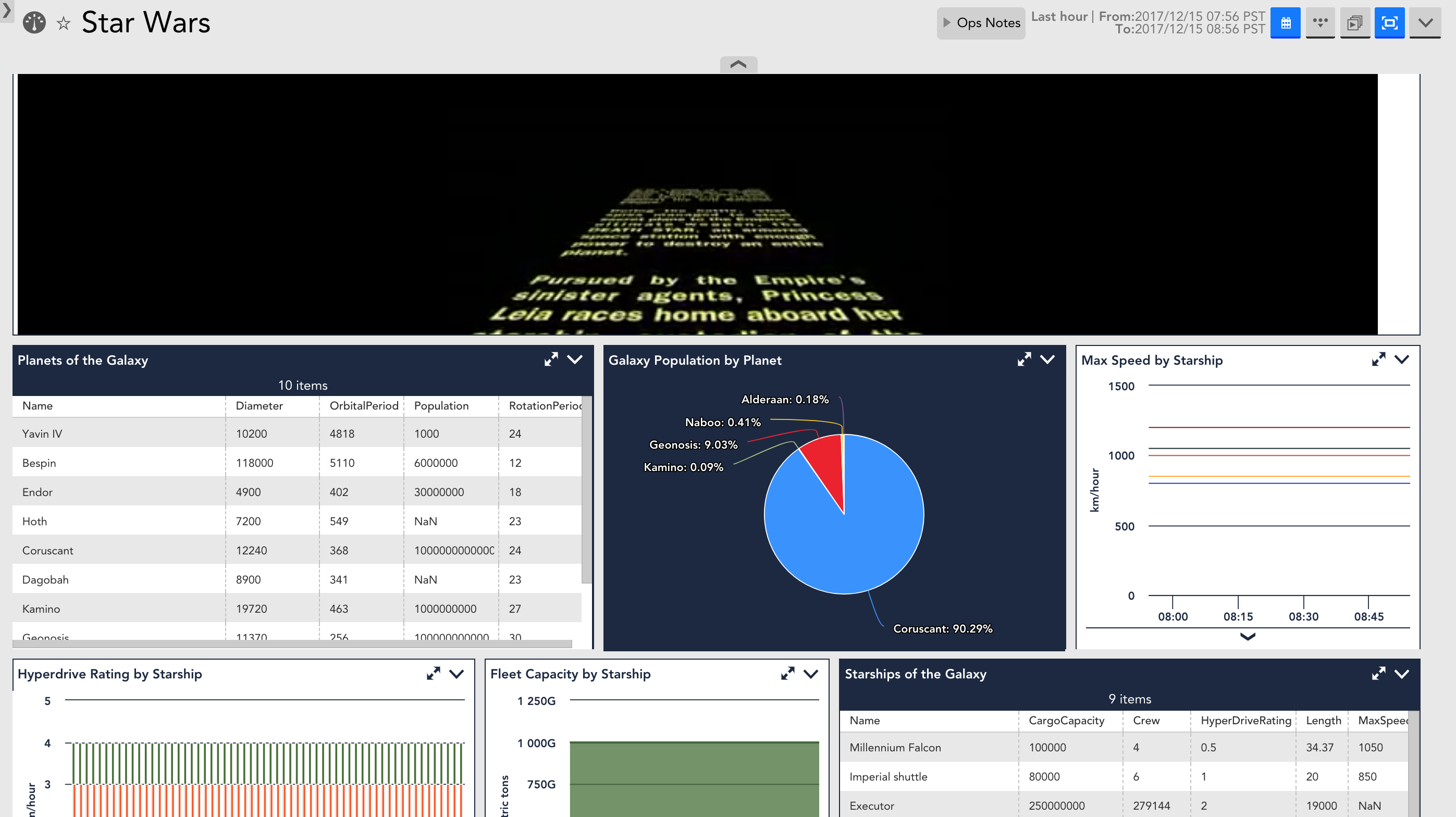Click Imperial shuttle starship row
Image resolution: width=1456 pixels, height=817 pixels.
click(x=1124, y=776)
